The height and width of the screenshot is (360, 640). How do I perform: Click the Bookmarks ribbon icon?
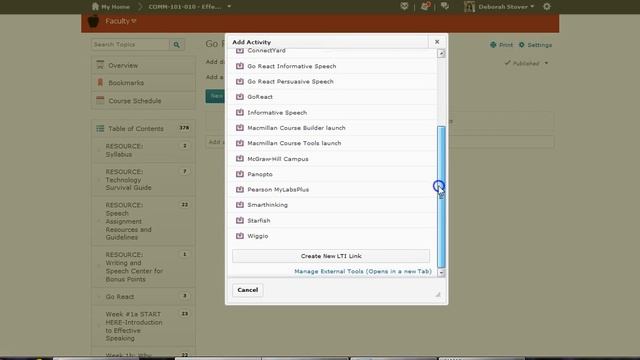[100, 82]
